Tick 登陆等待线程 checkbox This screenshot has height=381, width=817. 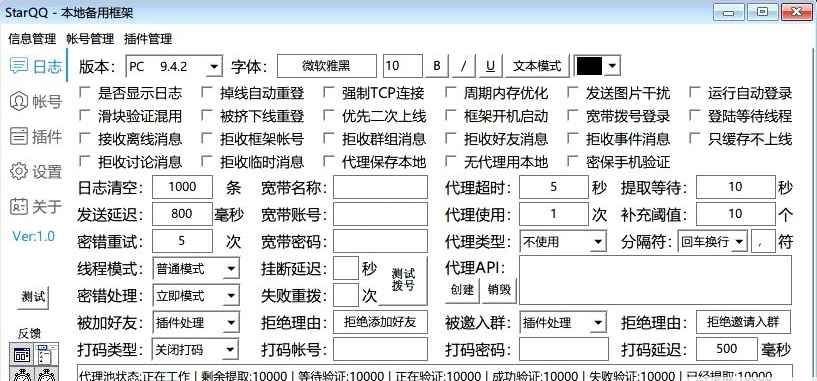pyautogui.click(x=694, y=116)
